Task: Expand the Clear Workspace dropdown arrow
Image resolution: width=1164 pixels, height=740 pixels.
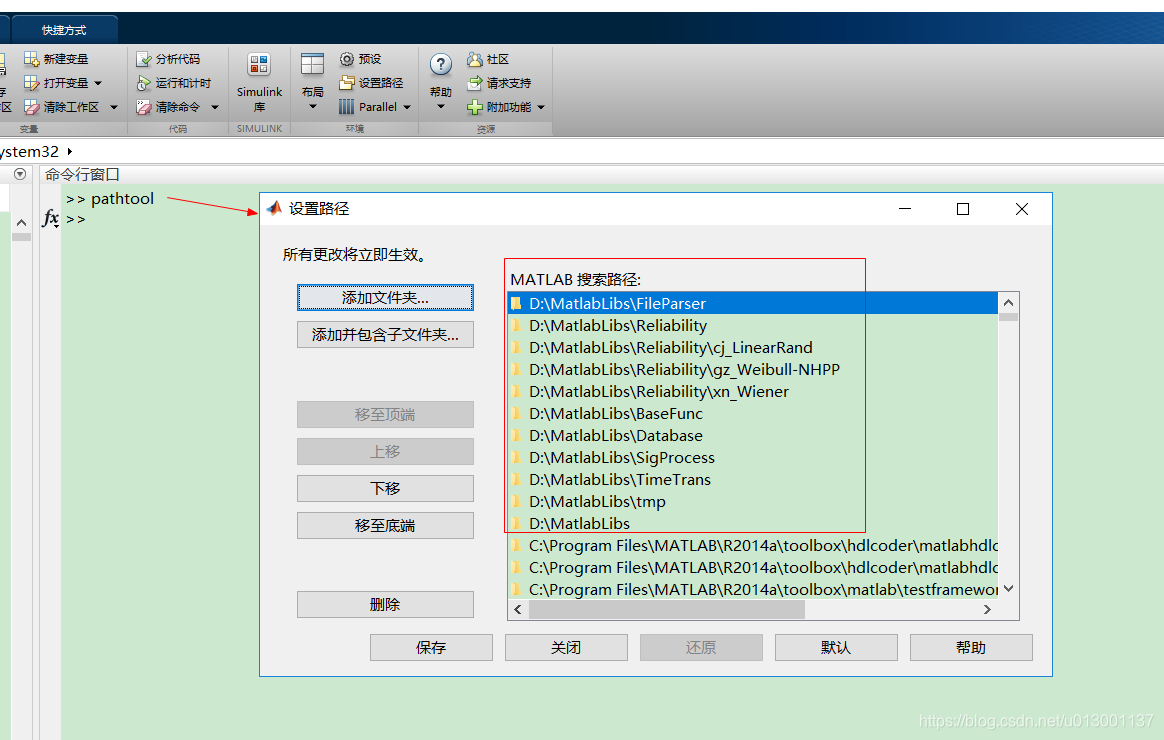Action: pyautogui.click(x=114, y=107)
